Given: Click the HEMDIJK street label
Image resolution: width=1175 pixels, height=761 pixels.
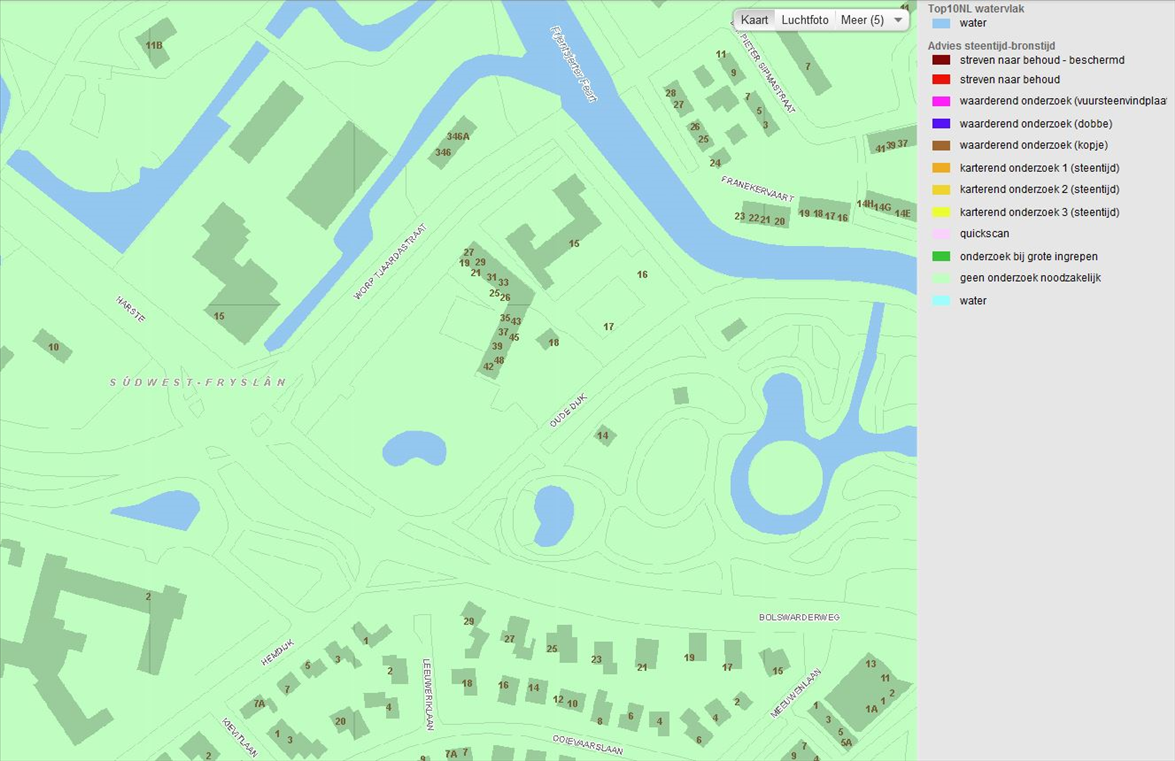Looking at the screenshot, I should (277, 652).
